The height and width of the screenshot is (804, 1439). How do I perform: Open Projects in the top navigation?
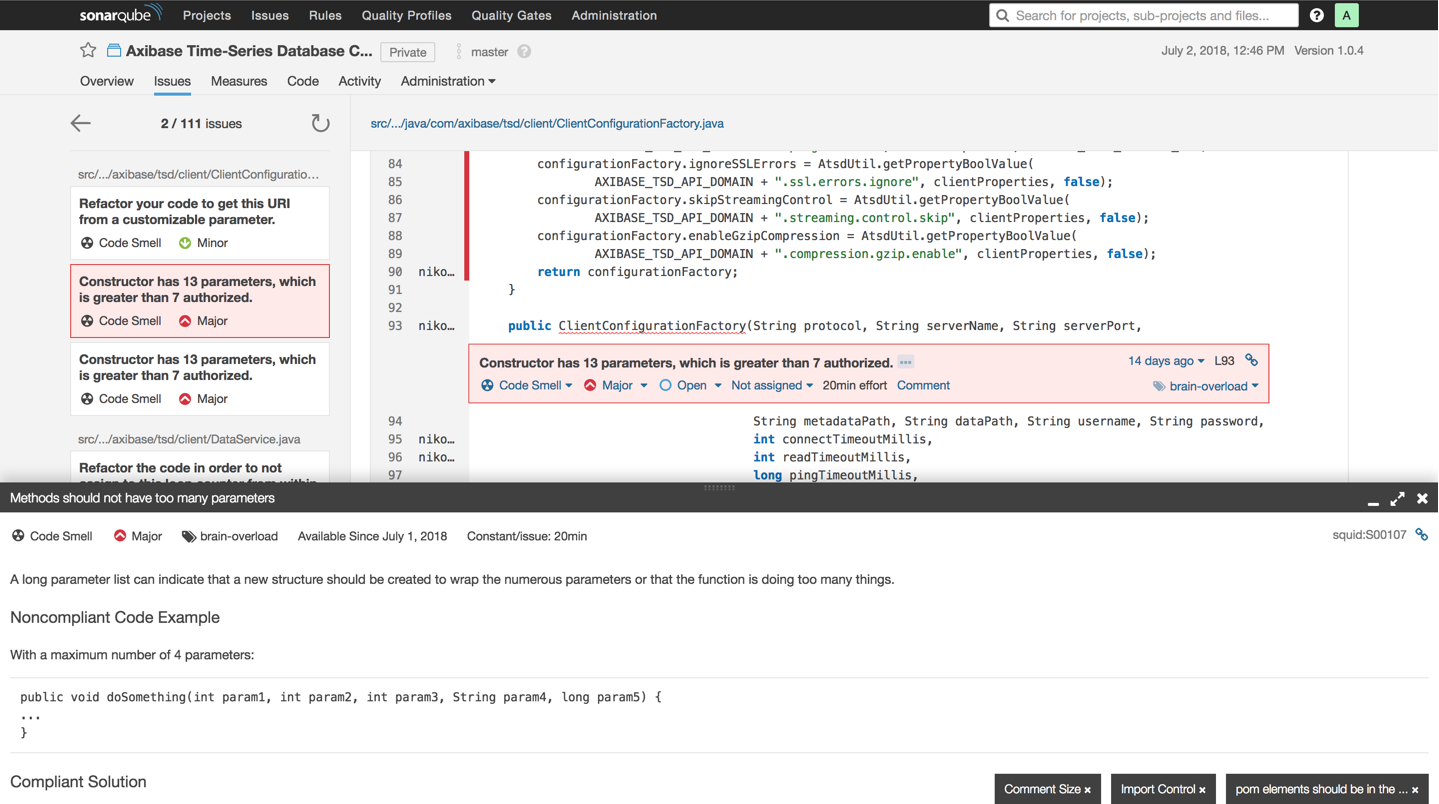click(x=207, y=15)
